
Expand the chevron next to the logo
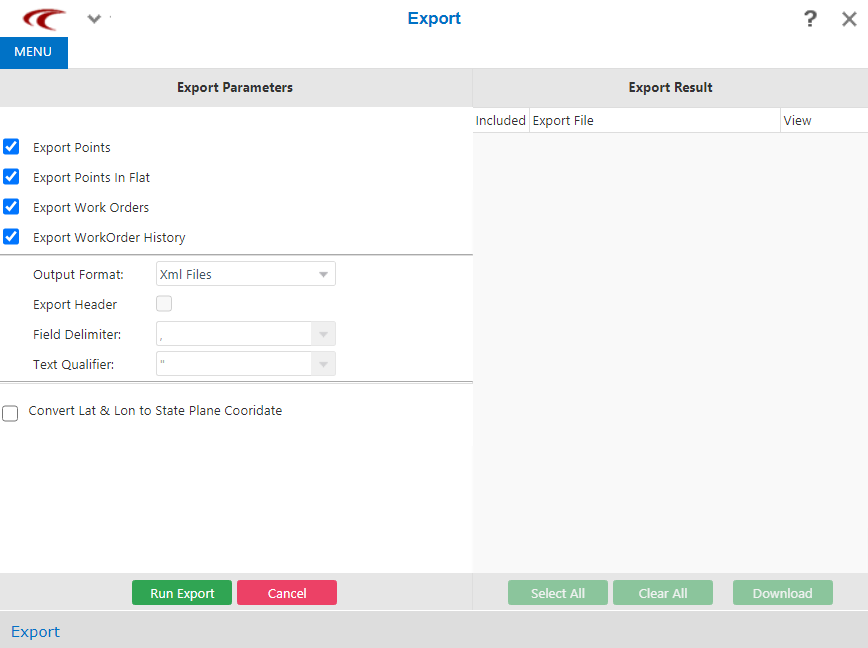tap(93, 18)
